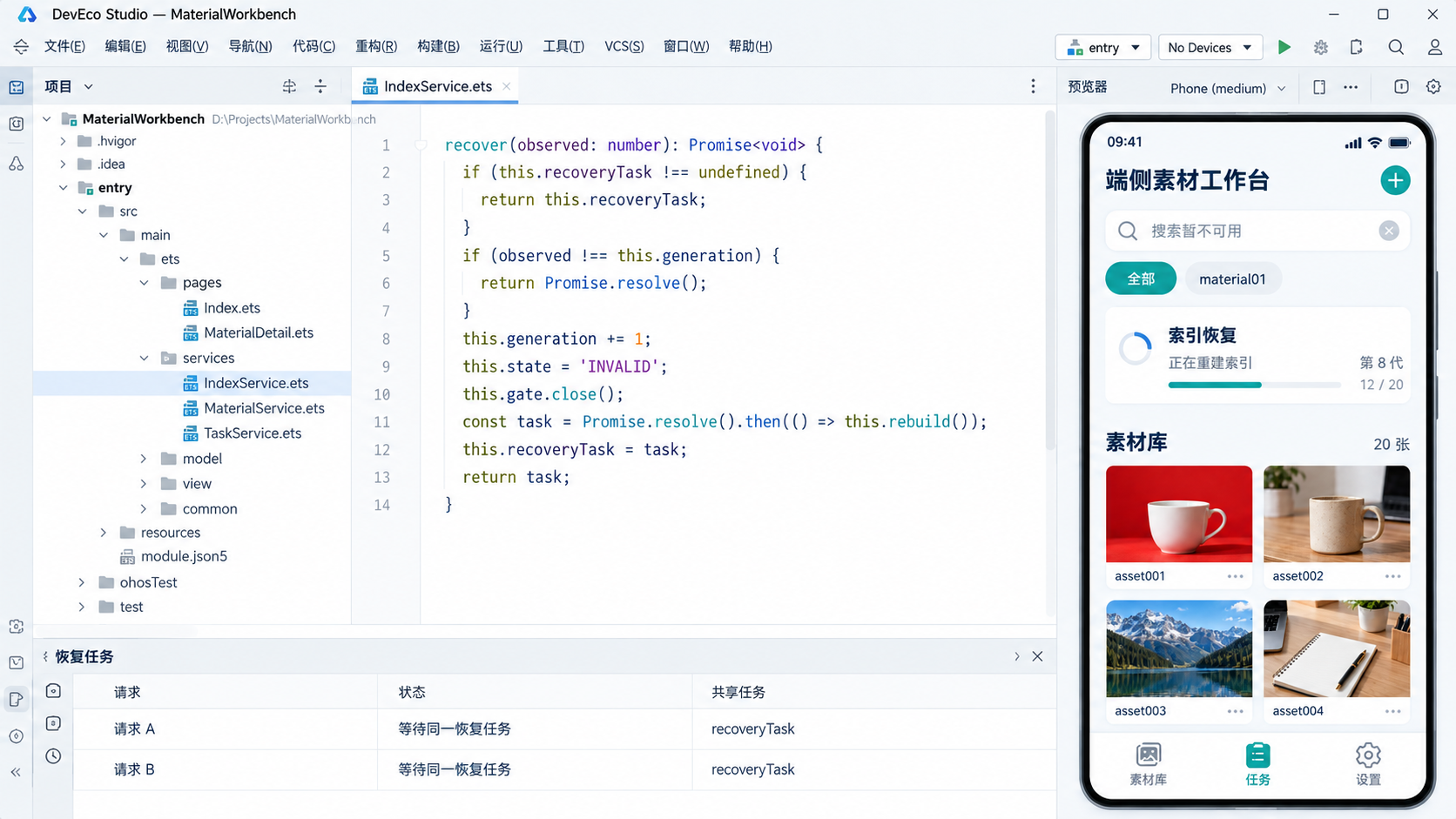Run the entry module with green play button

coord(1284,47)
